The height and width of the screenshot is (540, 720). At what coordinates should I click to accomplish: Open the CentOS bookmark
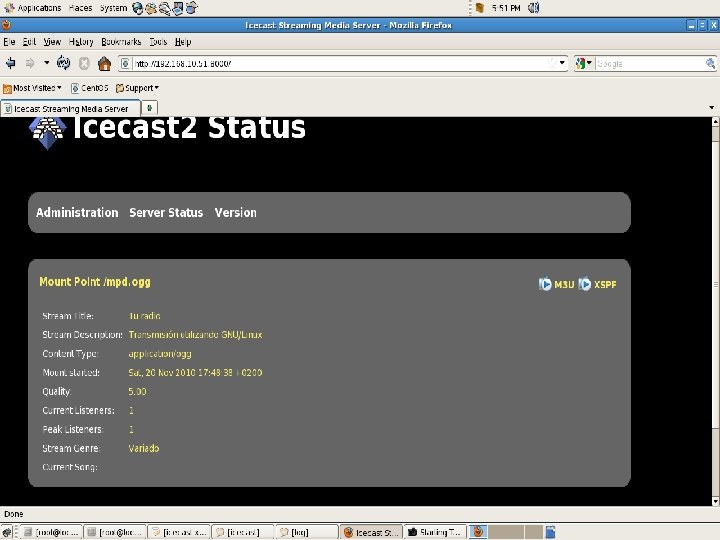(90, 88)
